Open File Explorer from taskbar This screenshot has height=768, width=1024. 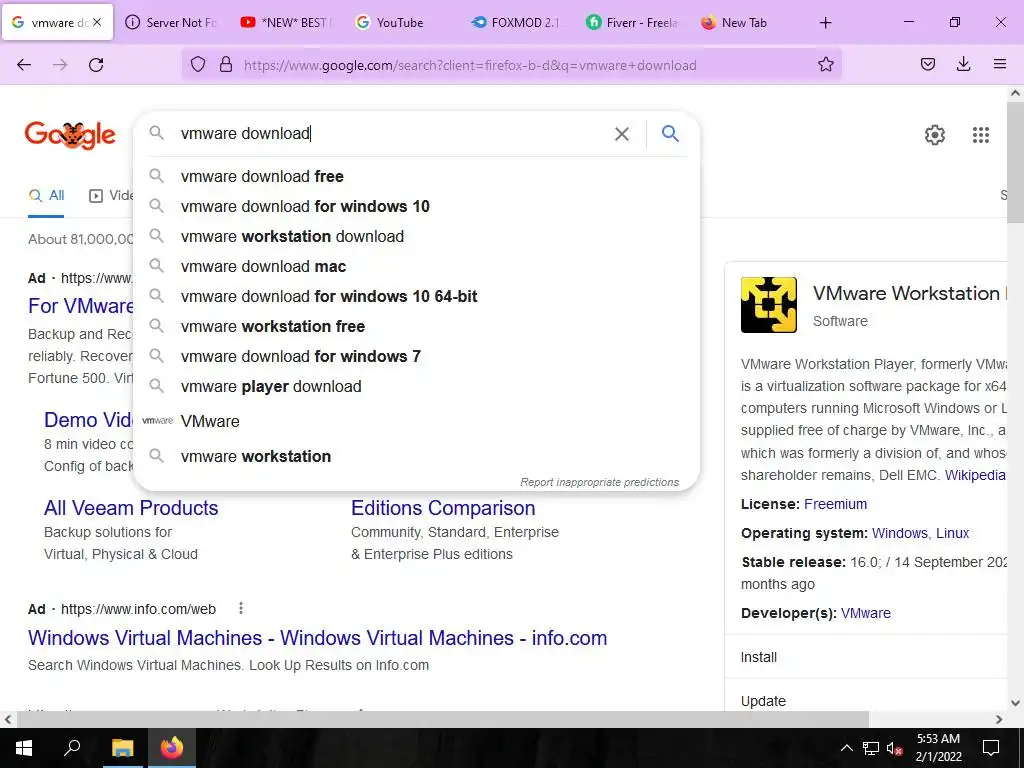click(x=122, y=748)
